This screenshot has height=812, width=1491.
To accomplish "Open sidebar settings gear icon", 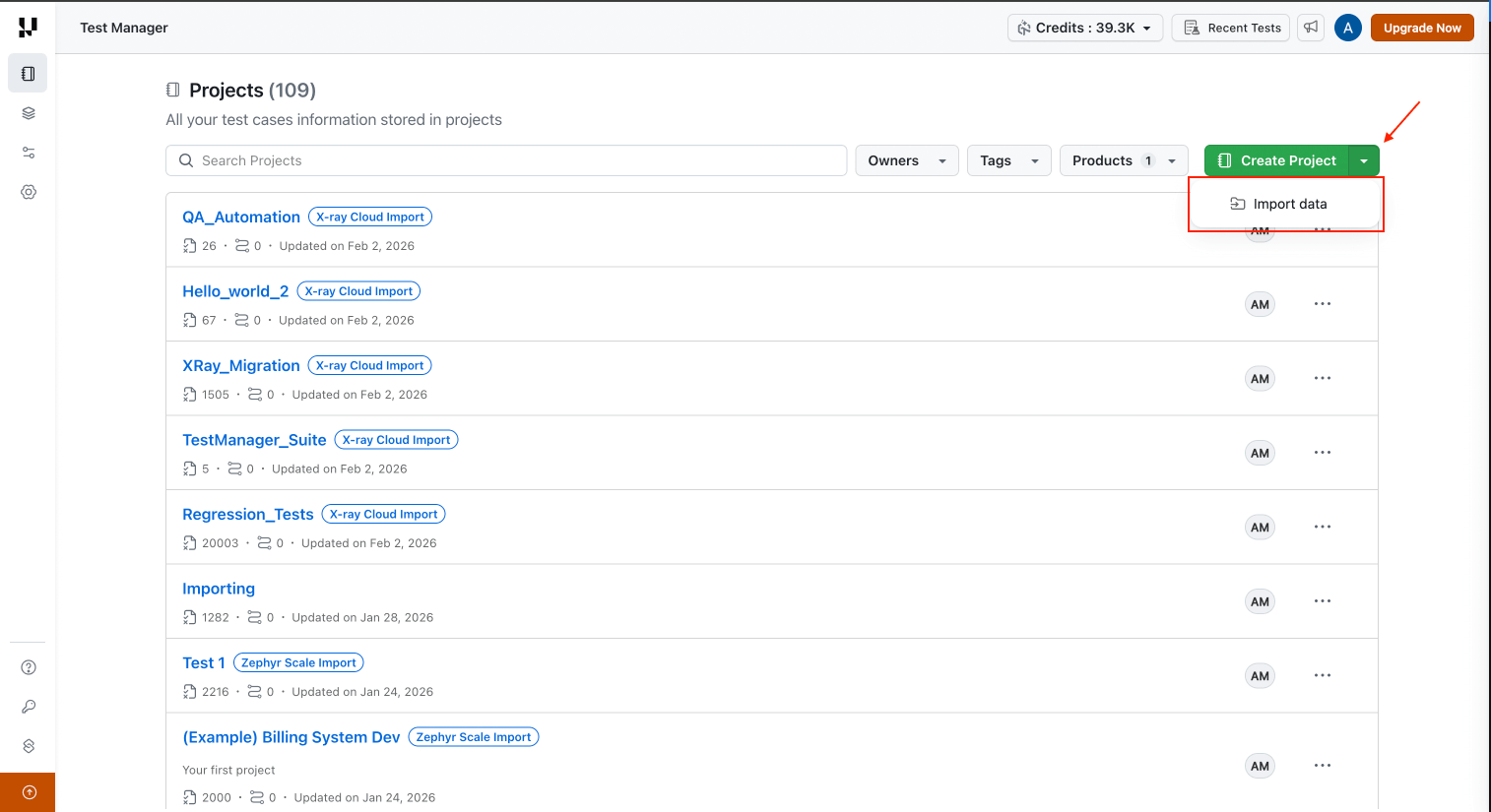I will tap(27, 192).
